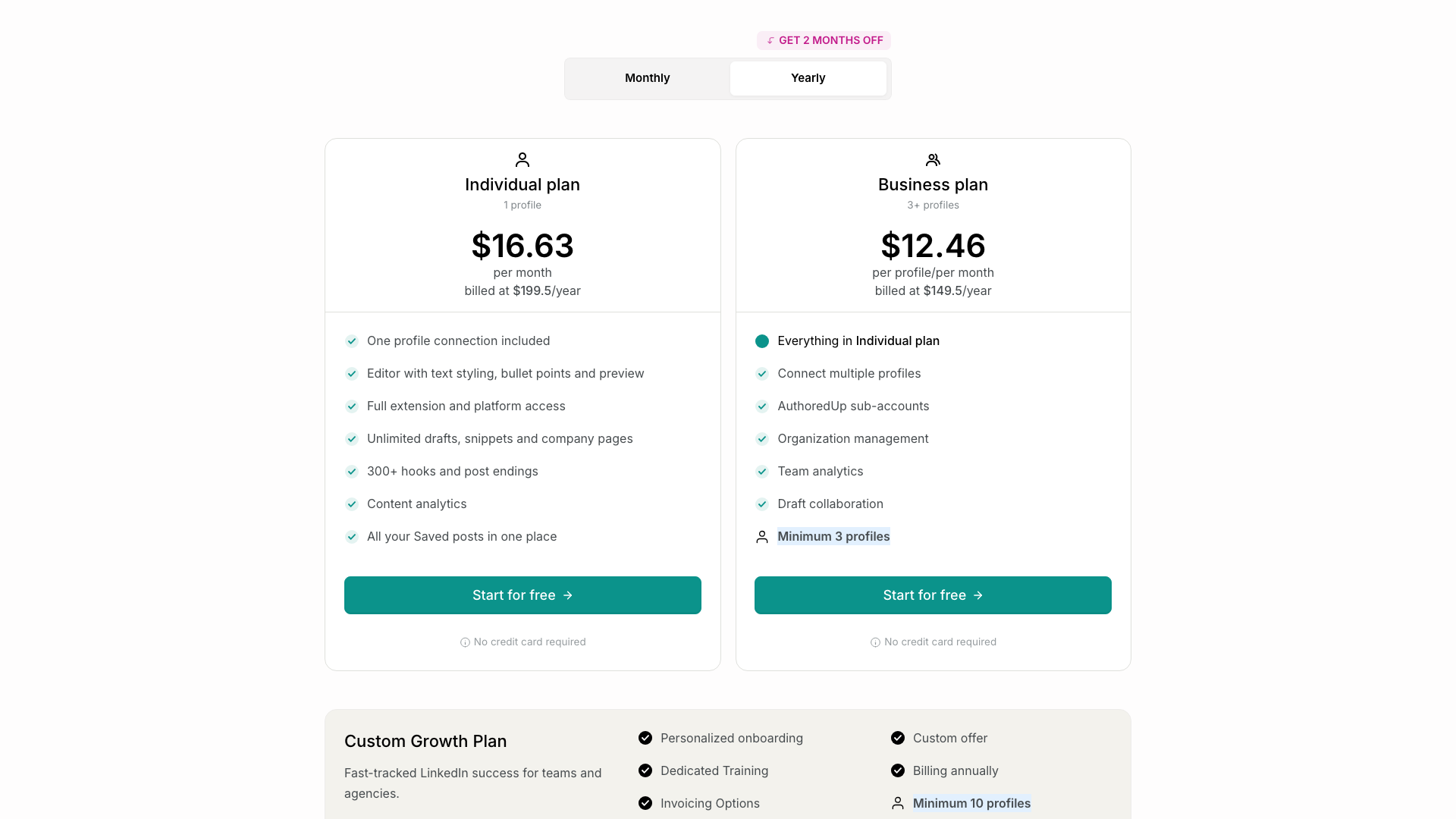Click the Custom Growth Plan heading
Screen dimensions: 1456x819
[425, 741]
